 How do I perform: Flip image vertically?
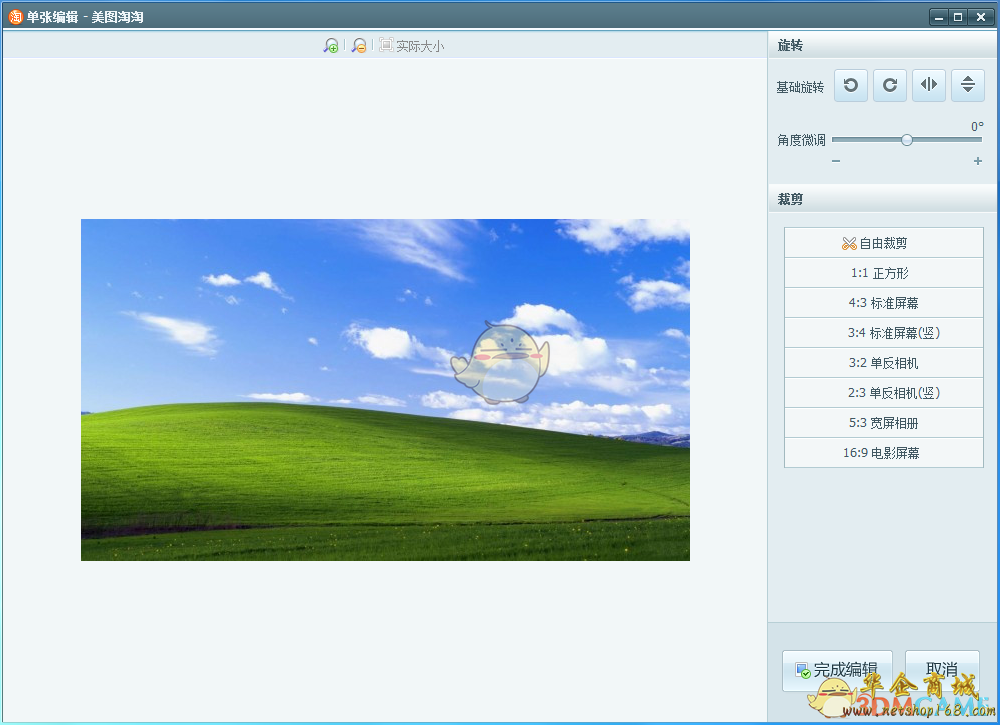tap(968, 85)
